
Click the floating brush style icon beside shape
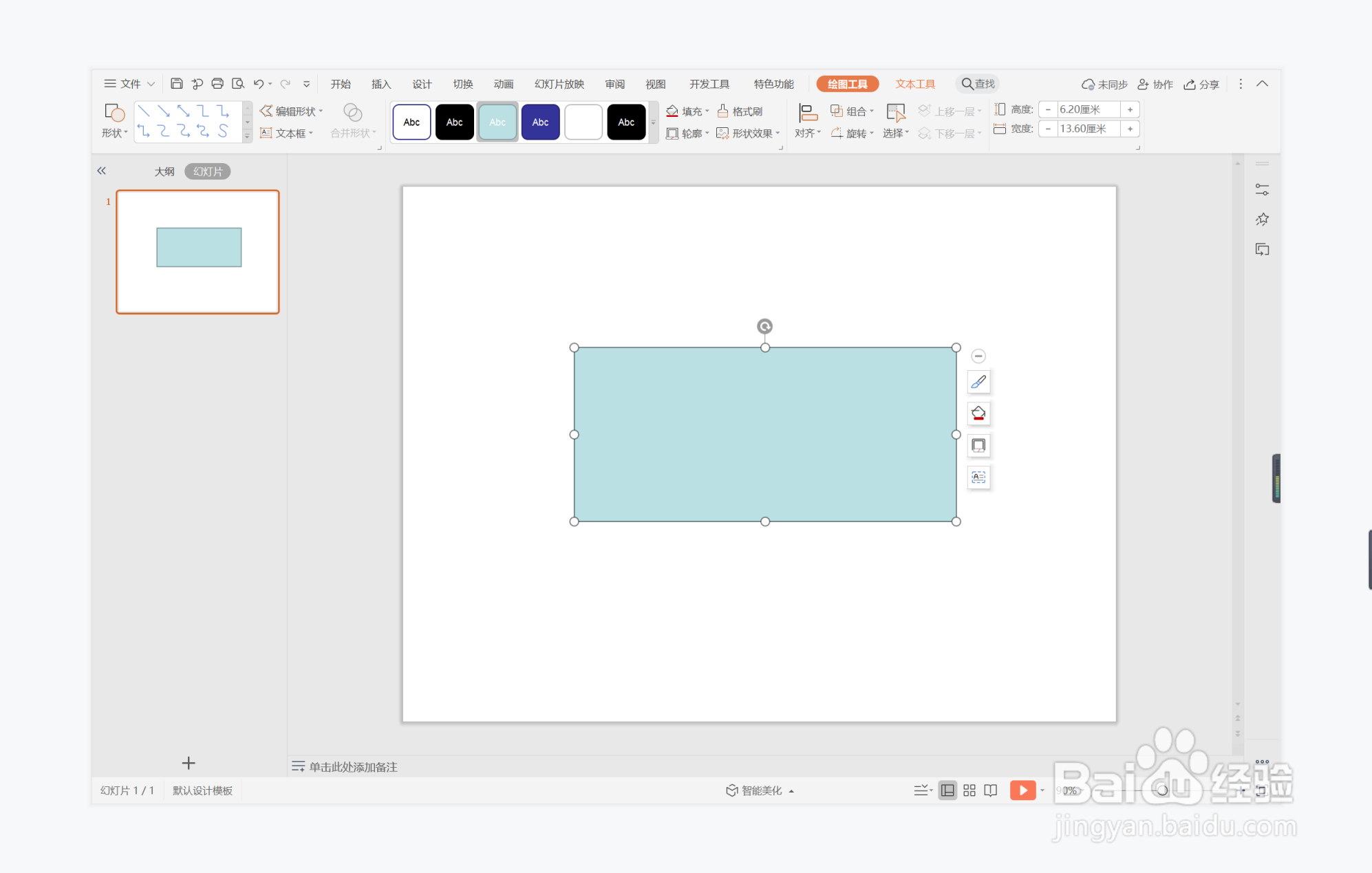pos(978,382)
